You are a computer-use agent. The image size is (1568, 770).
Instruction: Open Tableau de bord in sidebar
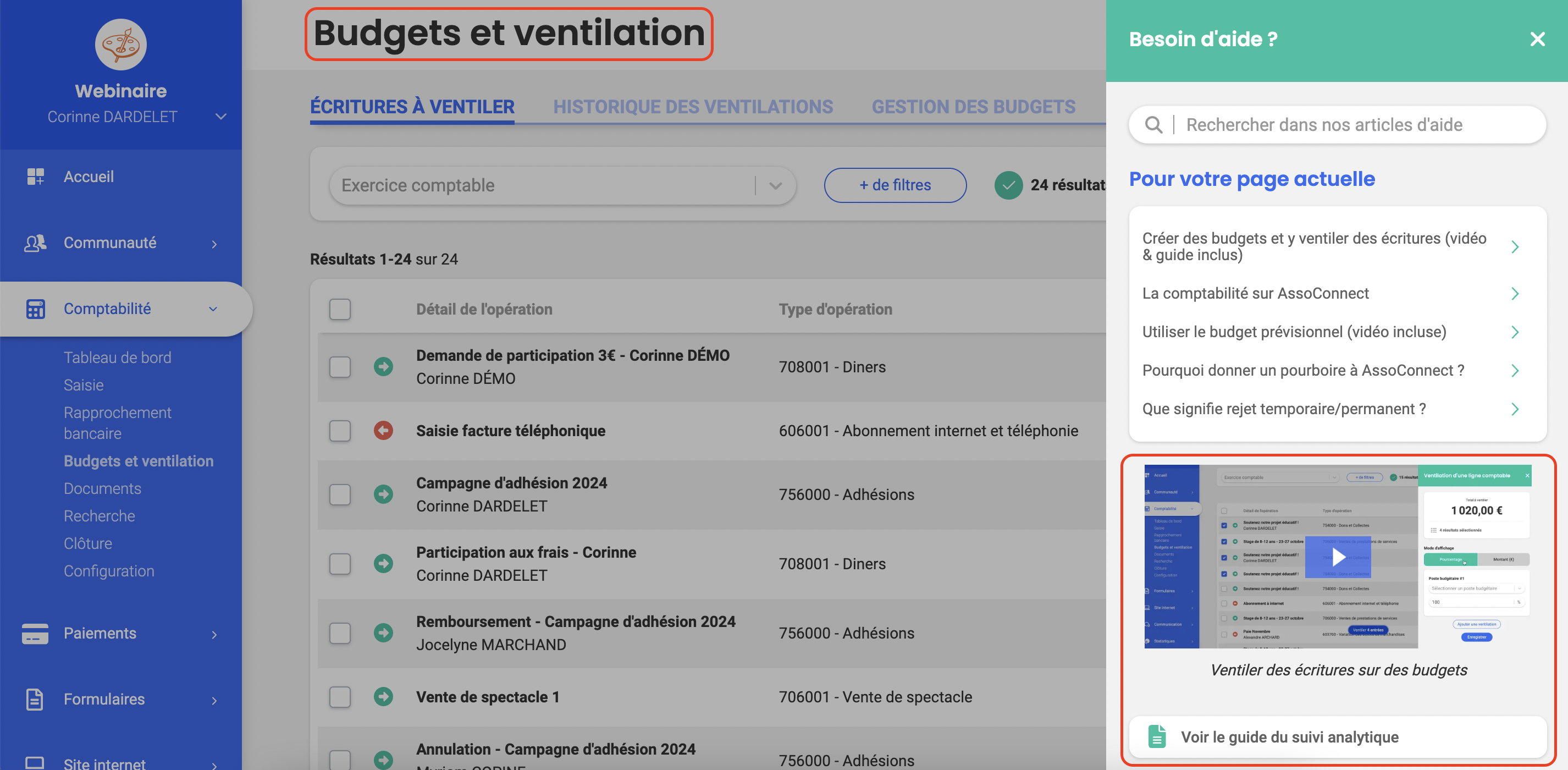tap(118, 358)
